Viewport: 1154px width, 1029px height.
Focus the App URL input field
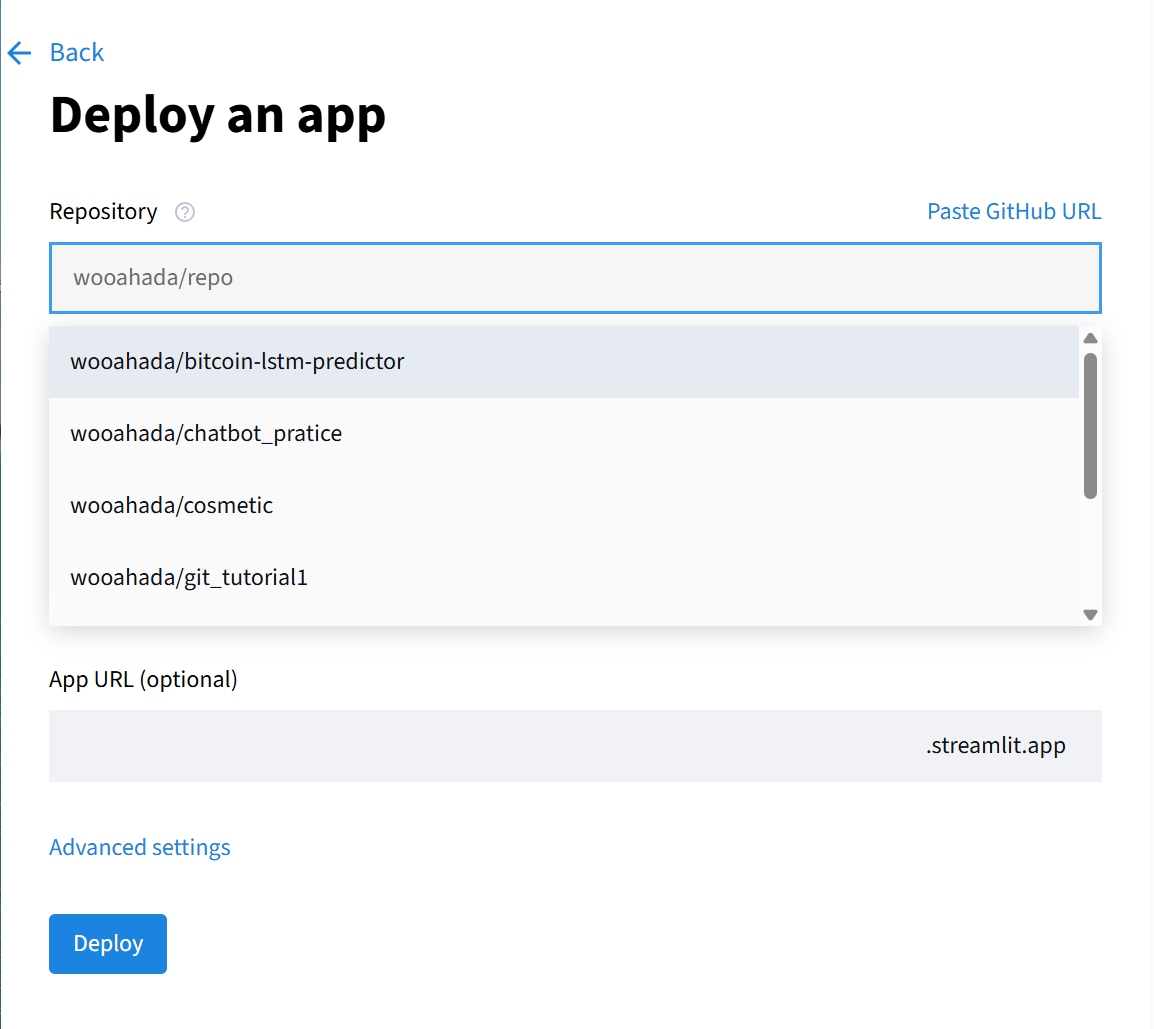coord(575,746)
